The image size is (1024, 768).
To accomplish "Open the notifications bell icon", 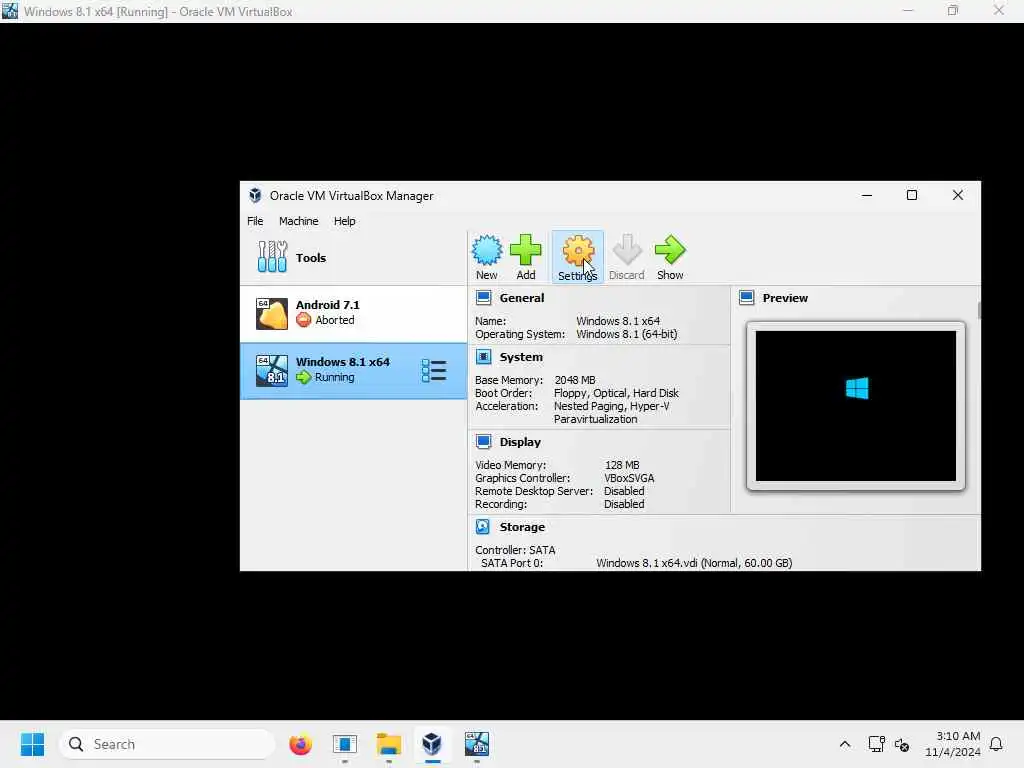I will 996,744.
